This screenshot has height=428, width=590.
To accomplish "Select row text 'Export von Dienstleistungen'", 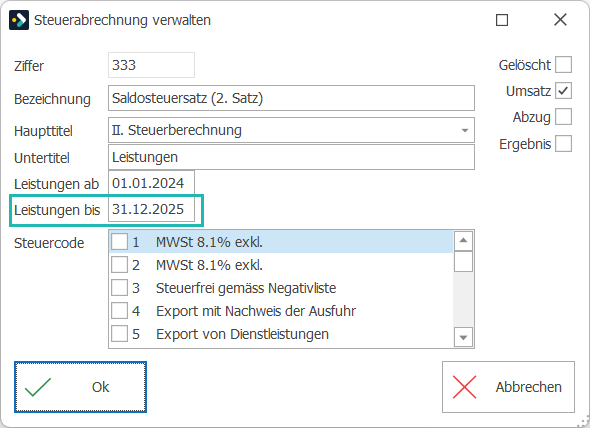I will point(243,334).
